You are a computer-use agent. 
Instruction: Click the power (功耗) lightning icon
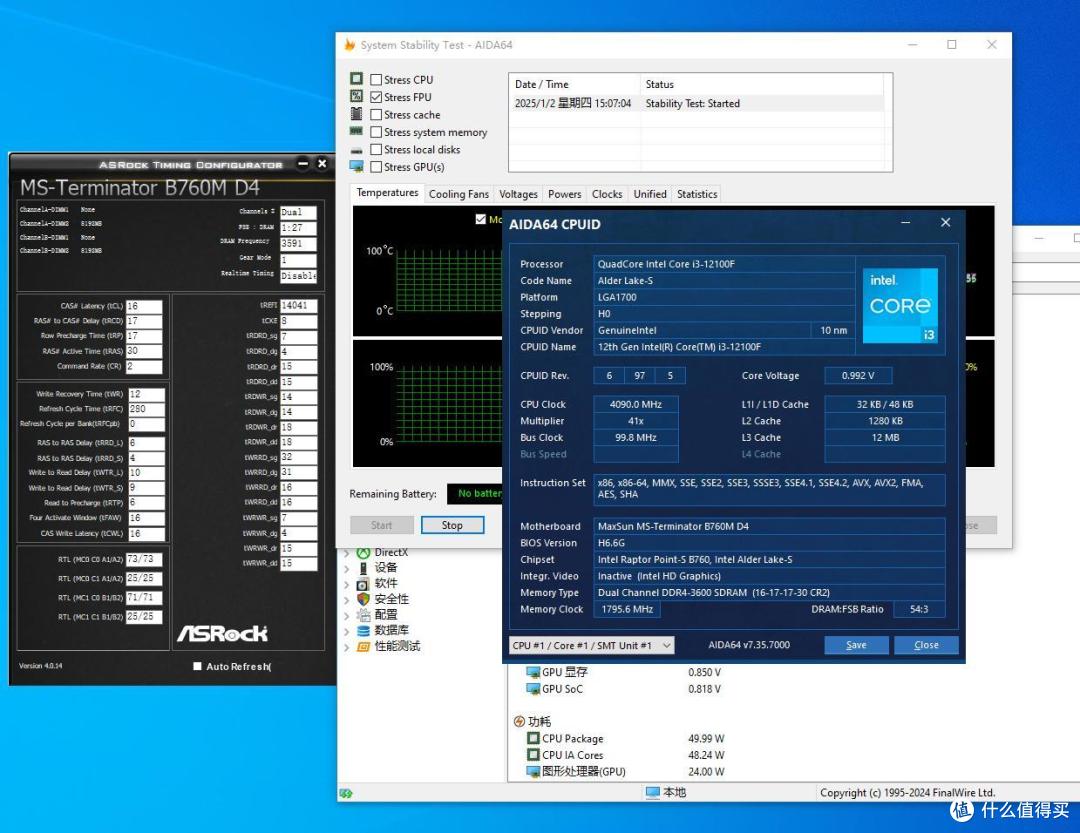click(x=519, y=721)
